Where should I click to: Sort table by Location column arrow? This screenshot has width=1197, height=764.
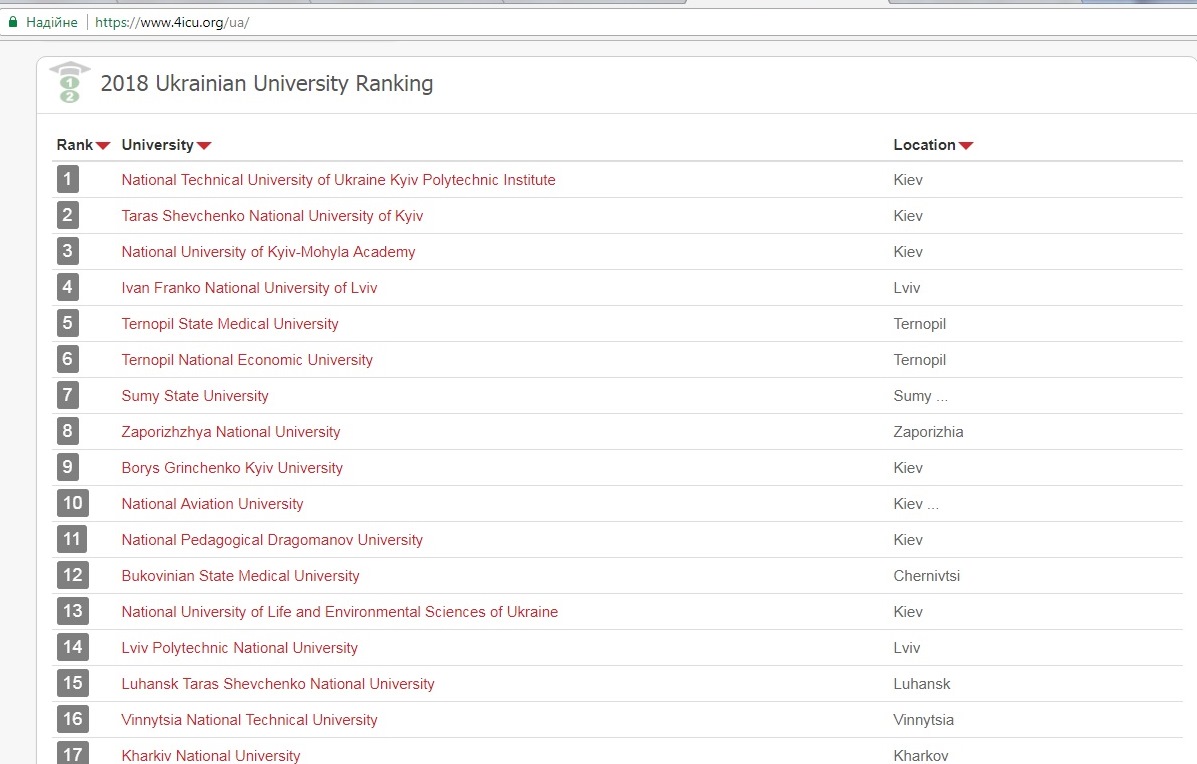pyautogui.click(x=966, y=146)
